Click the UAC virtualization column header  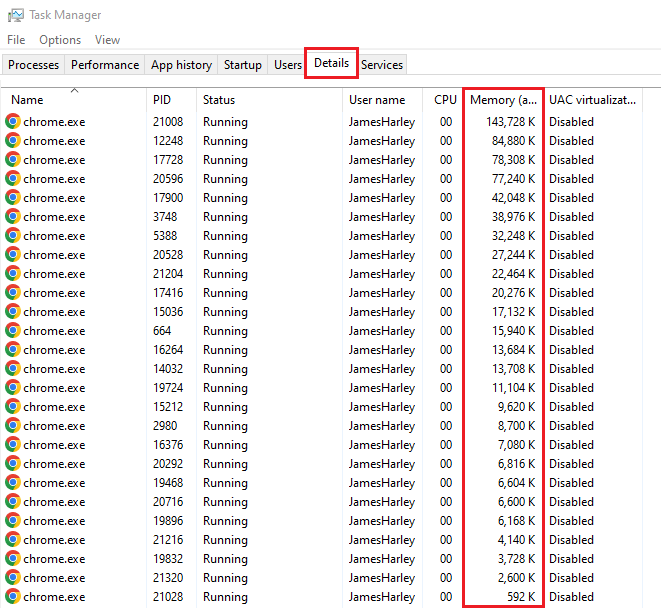click(592, 100)
